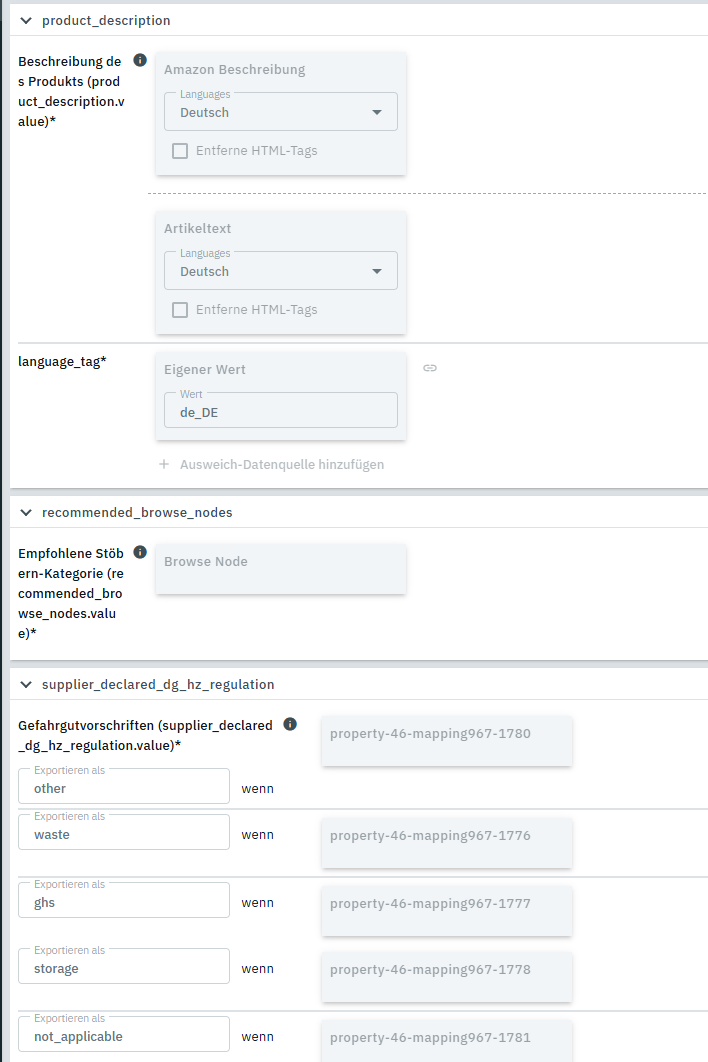Select the property-46-mapping967-1776 card
Image resolution: width=708 pixels, height=1062 pixels.
[447, 841]
